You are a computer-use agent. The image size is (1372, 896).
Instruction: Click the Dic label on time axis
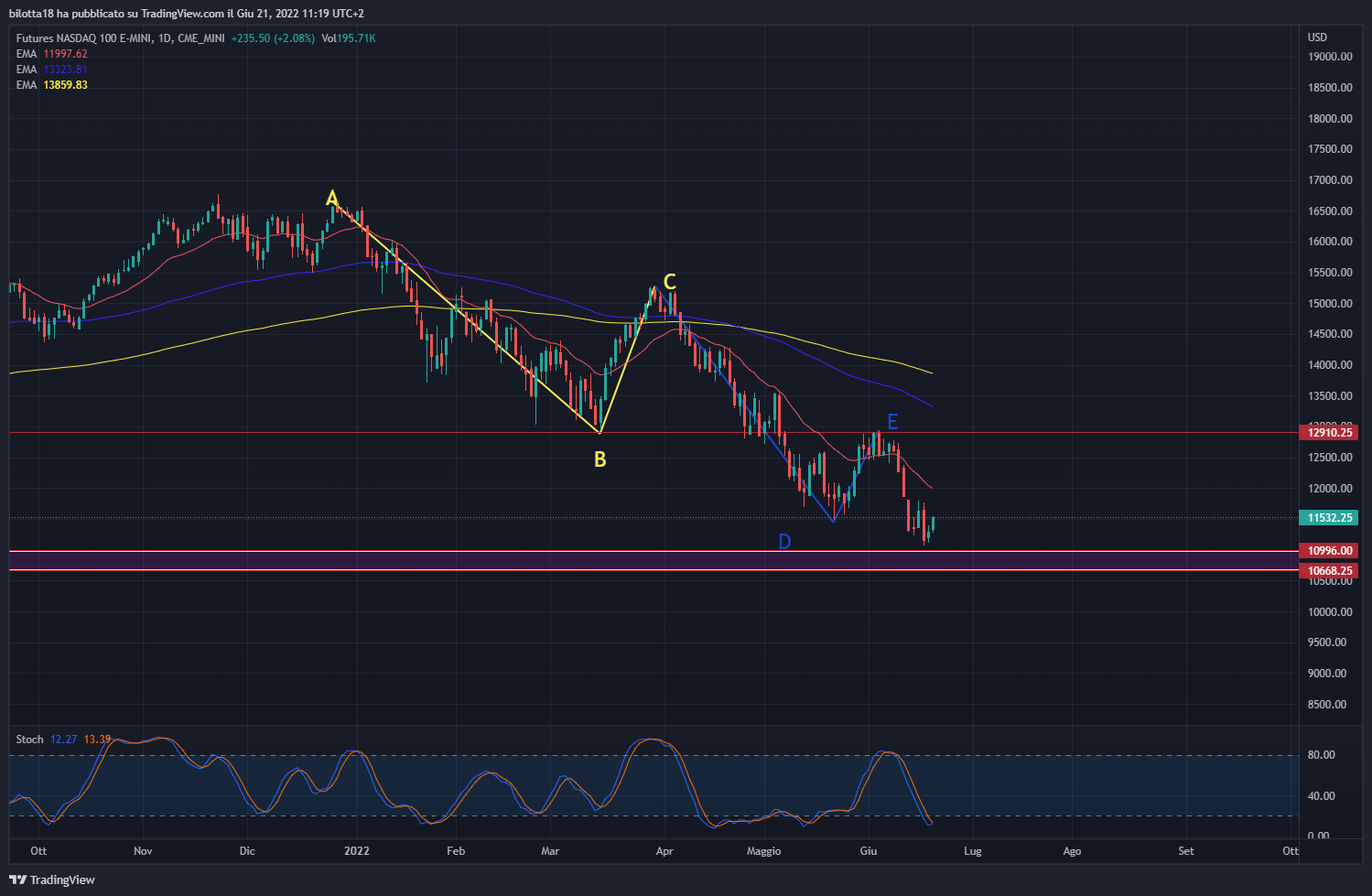(x=247, y=851)
